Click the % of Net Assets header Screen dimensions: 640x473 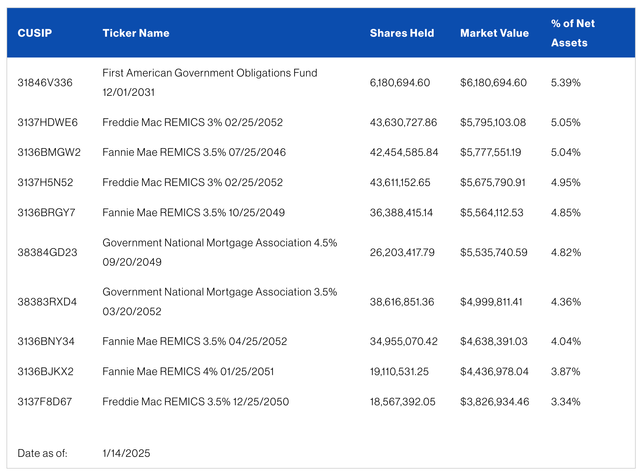(573, 33)
